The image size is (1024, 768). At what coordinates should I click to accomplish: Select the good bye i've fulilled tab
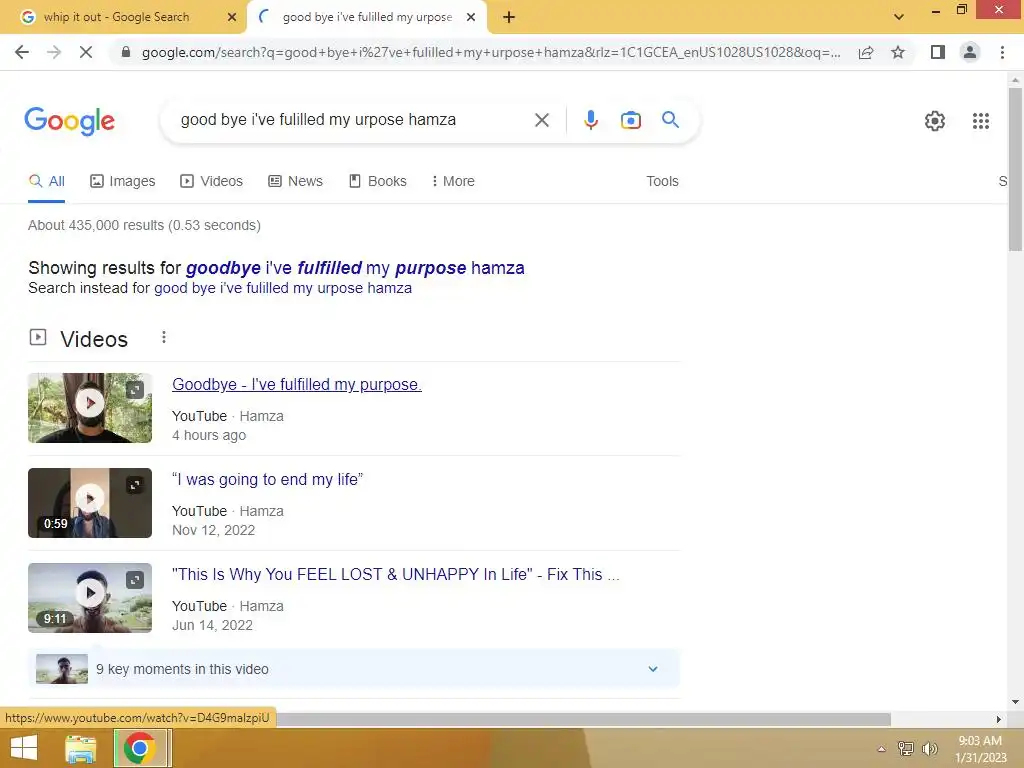(x=367, y=17)
